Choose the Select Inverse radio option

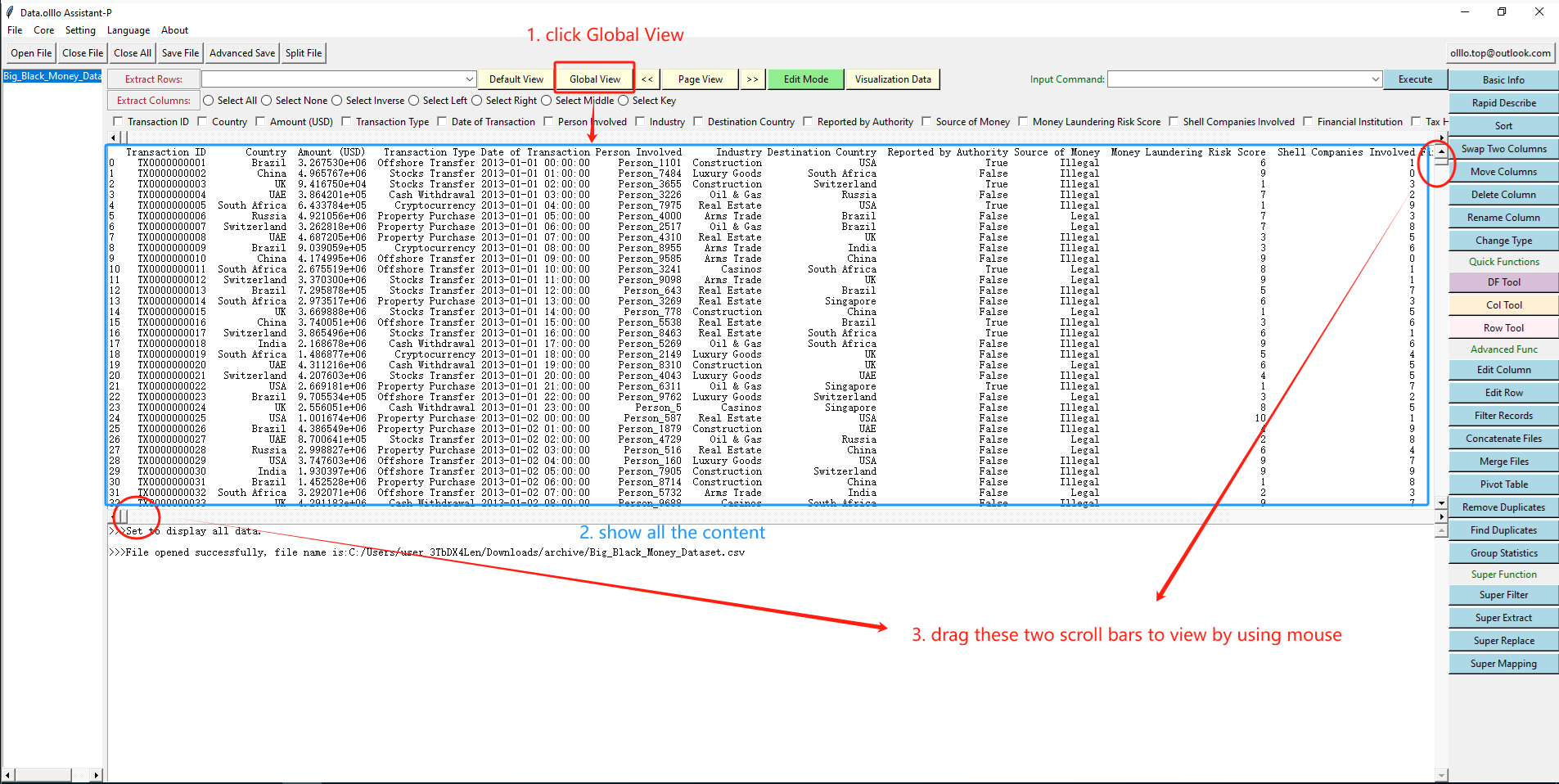(337, 101)
